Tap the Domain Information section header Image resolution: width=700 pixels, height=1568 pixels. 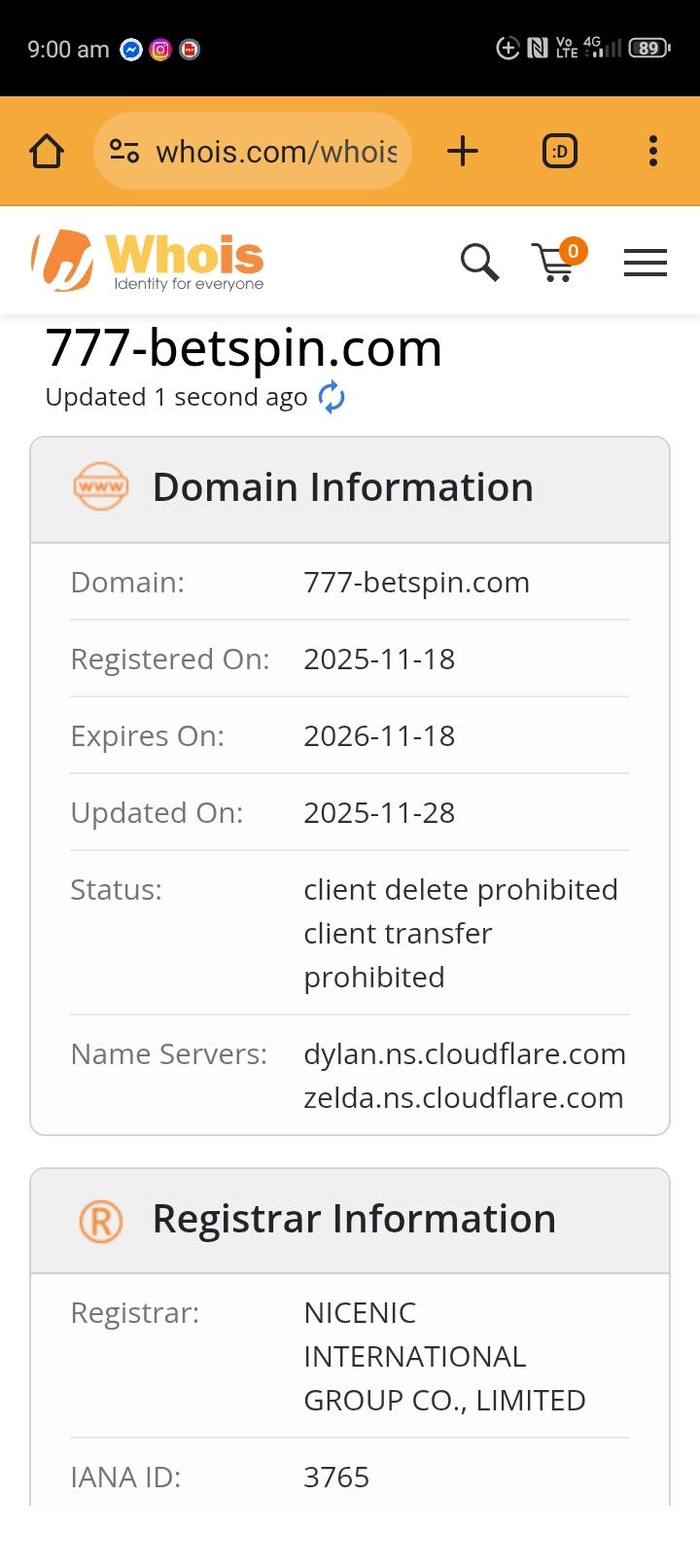pyautogui.click(x=343, y=488)
